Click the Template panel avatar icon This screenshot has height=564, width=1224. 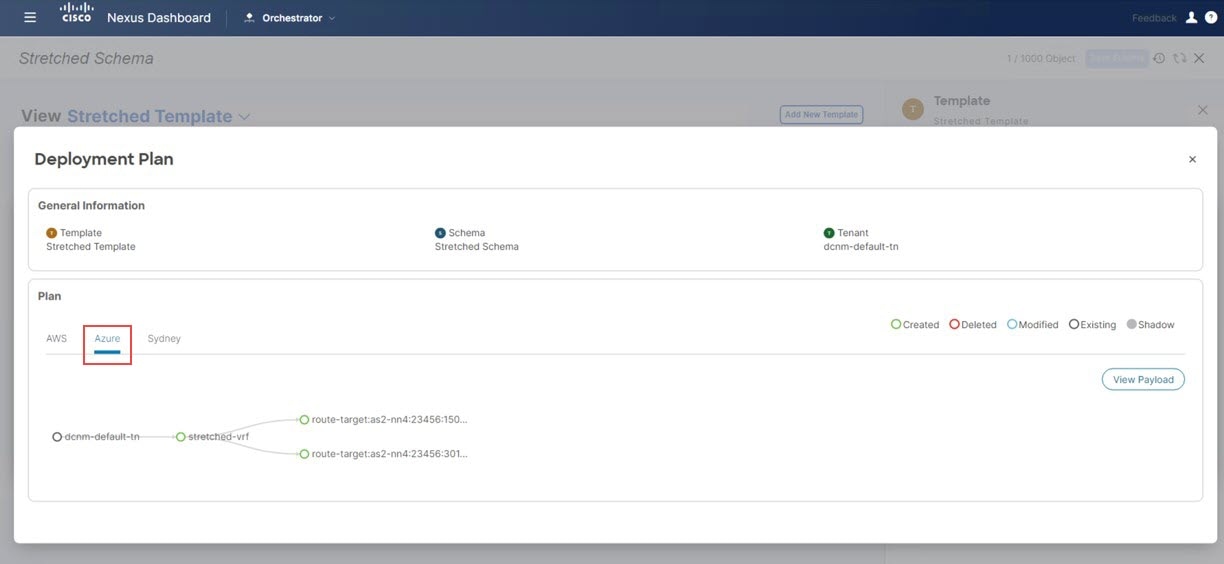(913, 110)
